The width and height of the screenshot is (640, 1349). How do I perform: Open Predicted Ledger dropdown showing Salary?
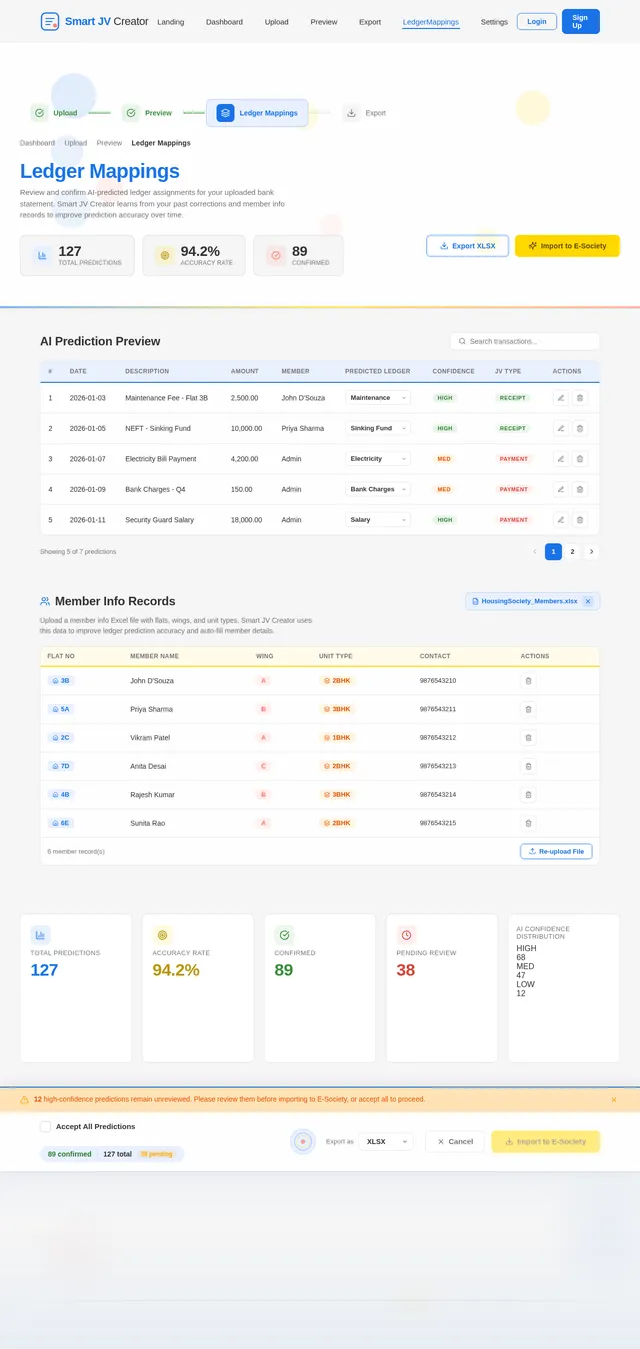(378, 520)
